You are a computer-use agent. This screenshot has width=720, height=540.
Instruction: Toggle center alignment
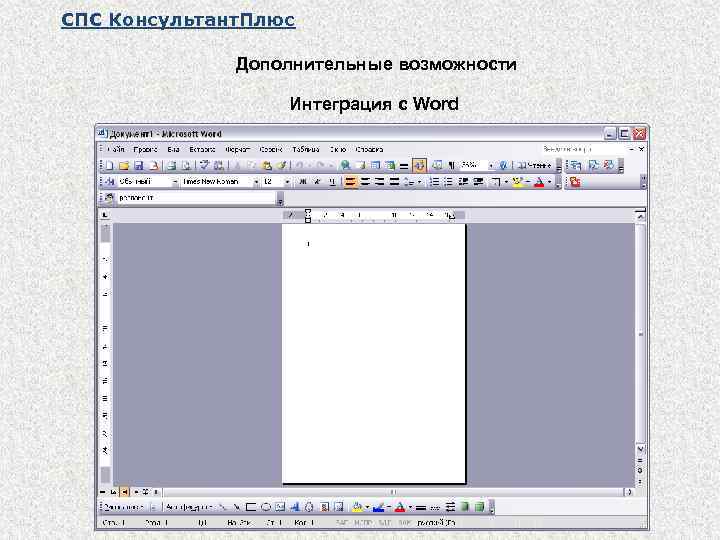pos(366,182)
